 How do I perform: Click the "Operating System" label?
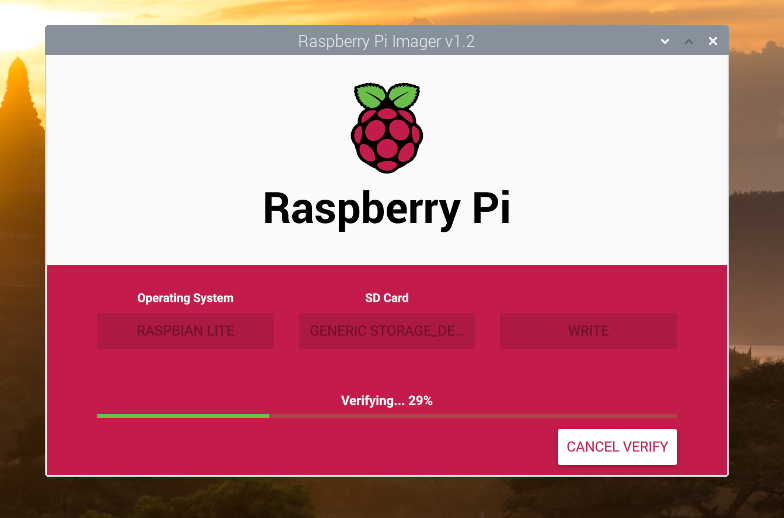185,298
